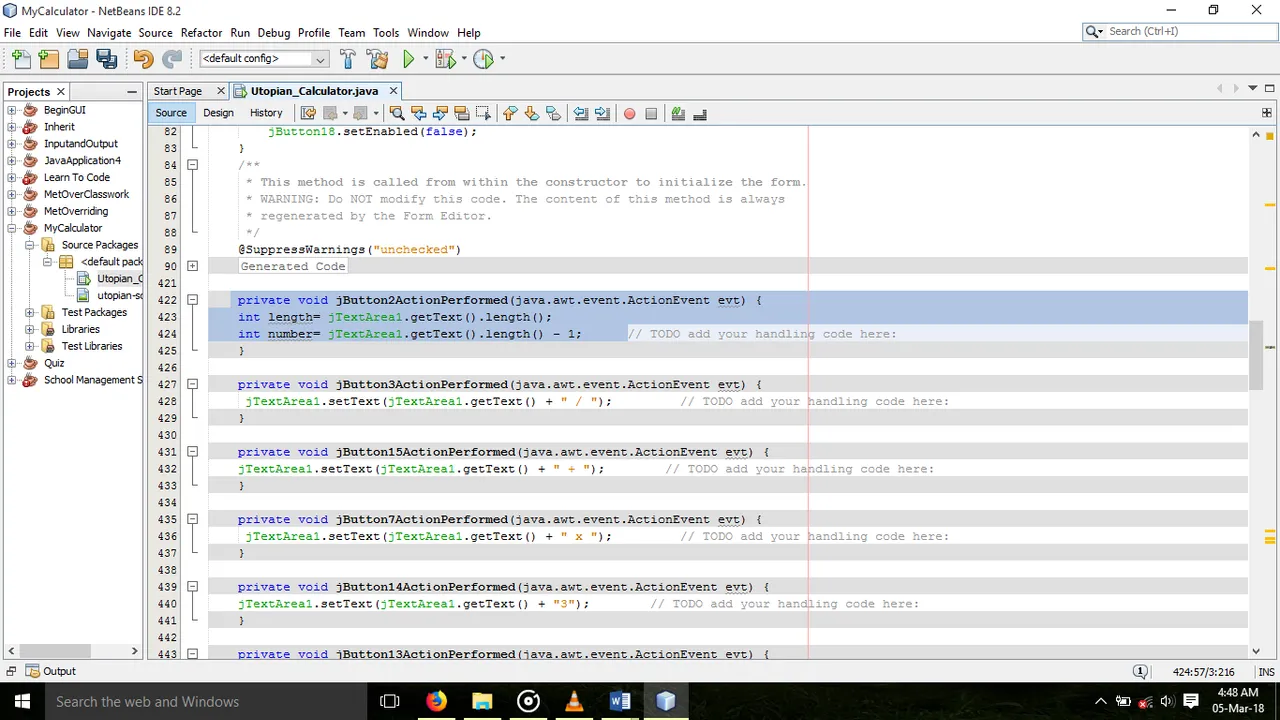Expand the Quiz project node

pyautogui.click(x=12, y=363)
